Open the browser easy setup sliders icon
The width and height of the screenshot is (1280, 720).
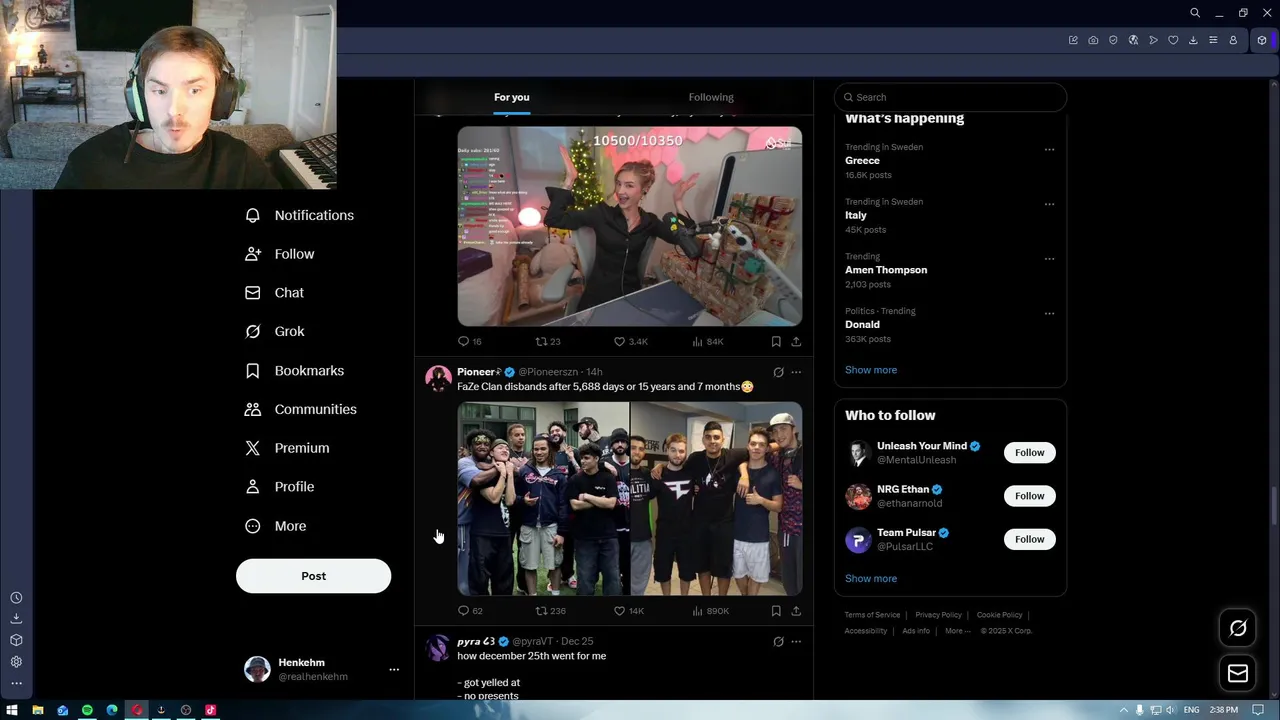pyautogui.click(x=1213, y=40)
